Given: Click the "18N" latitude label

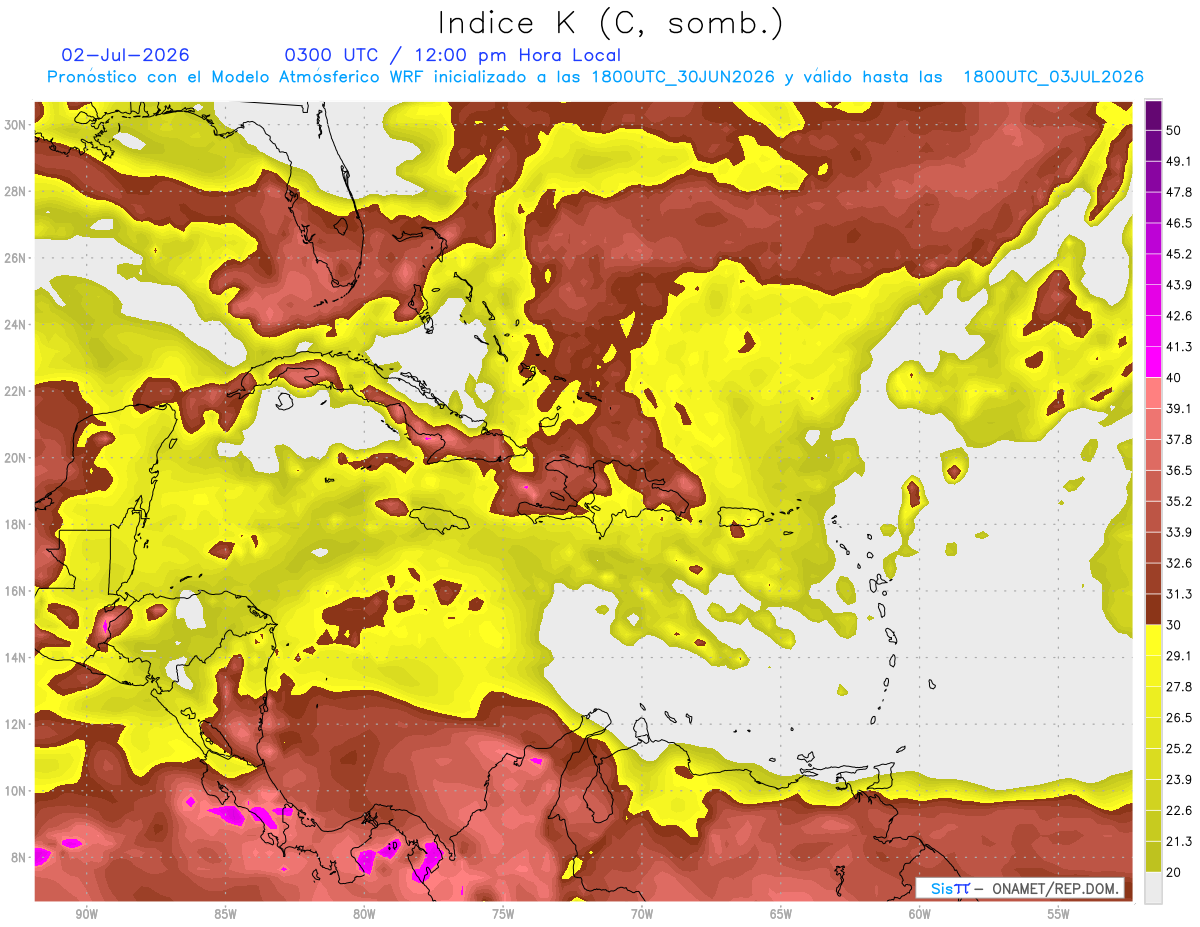Looking at the screenshot, I should (x=15, y=524).
